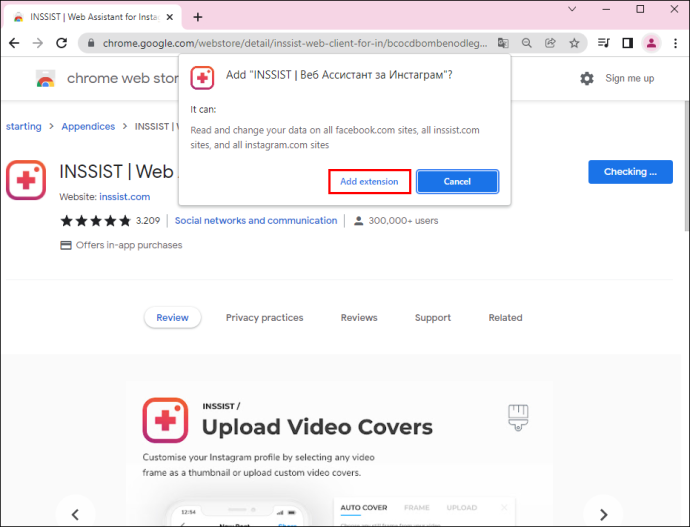This screenshot has width=690, height=527.
Task: Go forward in browser history
Action: coord(38,43)
